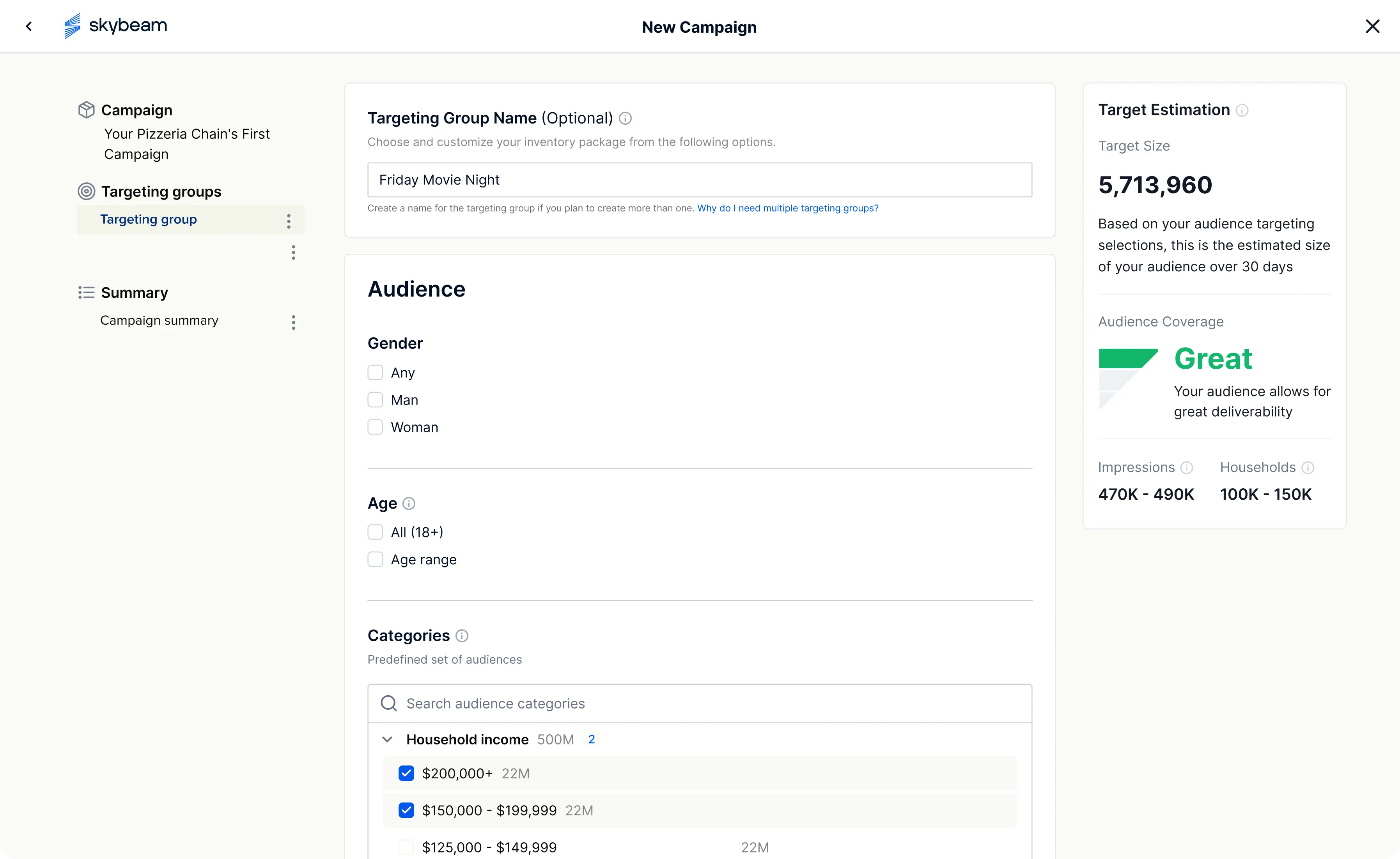The image size is (1400, 859).
Task: Open three-dot menu for Targeting group
Action: point(289,221)
